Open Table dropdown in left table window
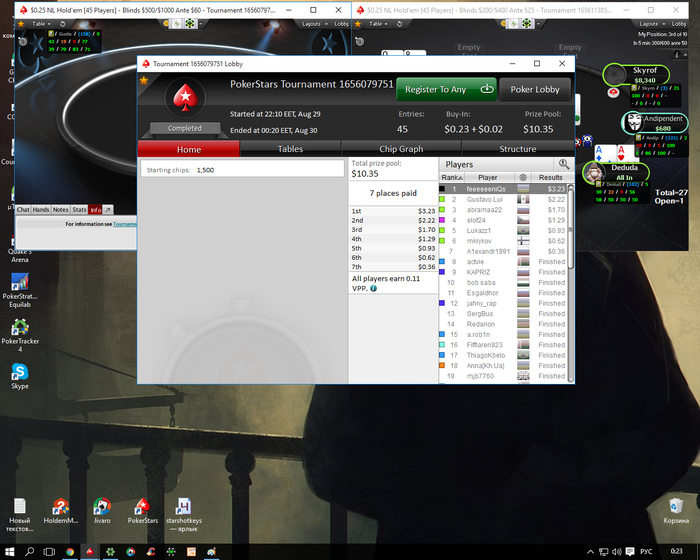Screen dimensions: 700x560 point(41,24)
